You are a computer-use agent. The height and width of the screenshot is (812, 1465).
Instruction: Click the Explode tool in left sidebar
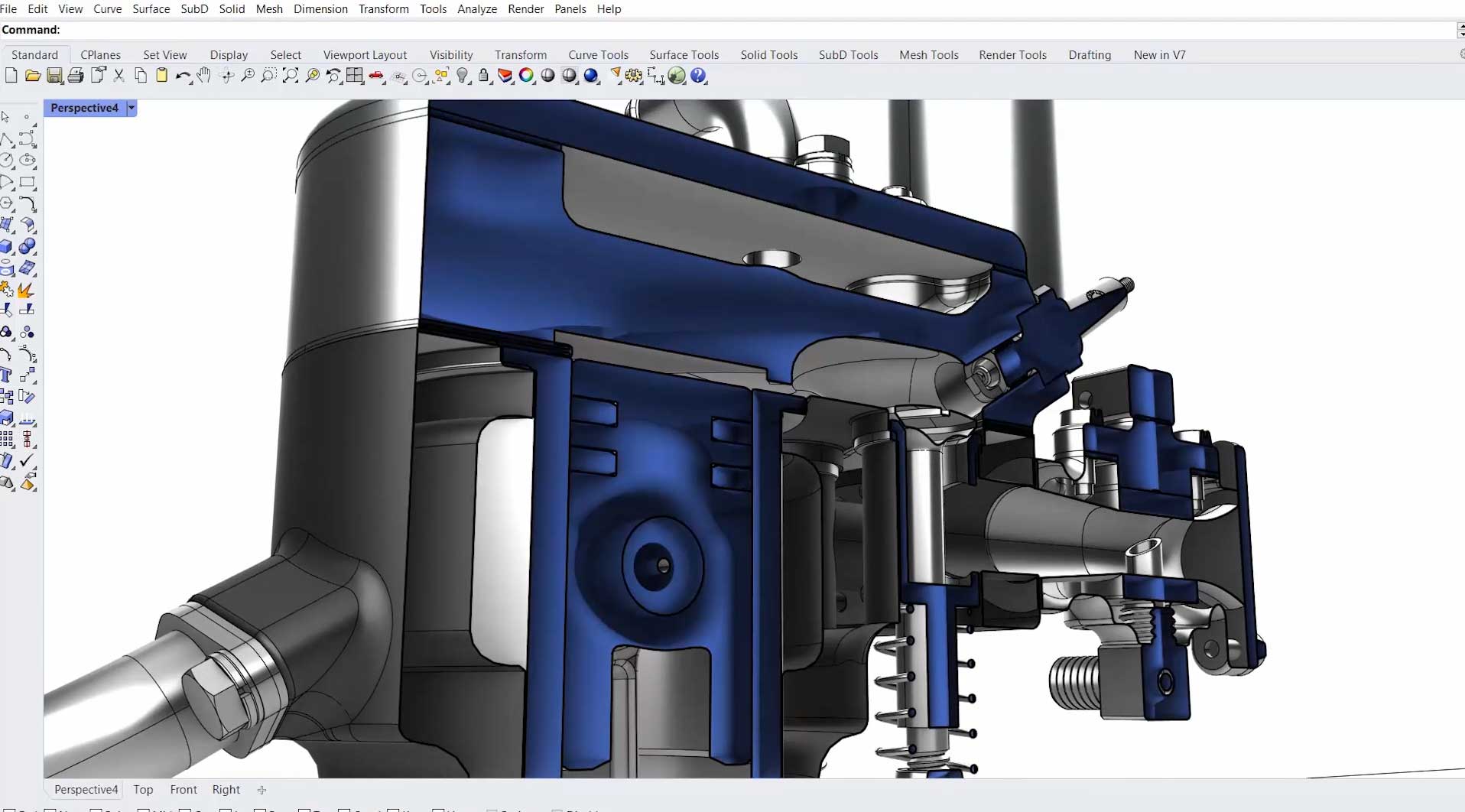(26, 290)
